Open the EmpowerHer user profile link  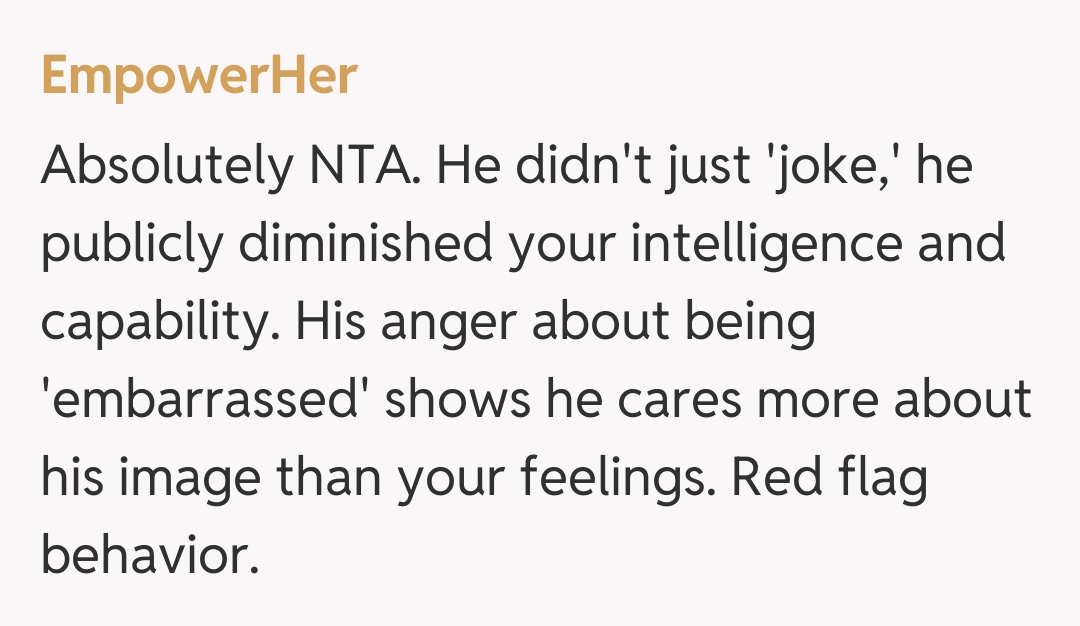click(199, 77)
